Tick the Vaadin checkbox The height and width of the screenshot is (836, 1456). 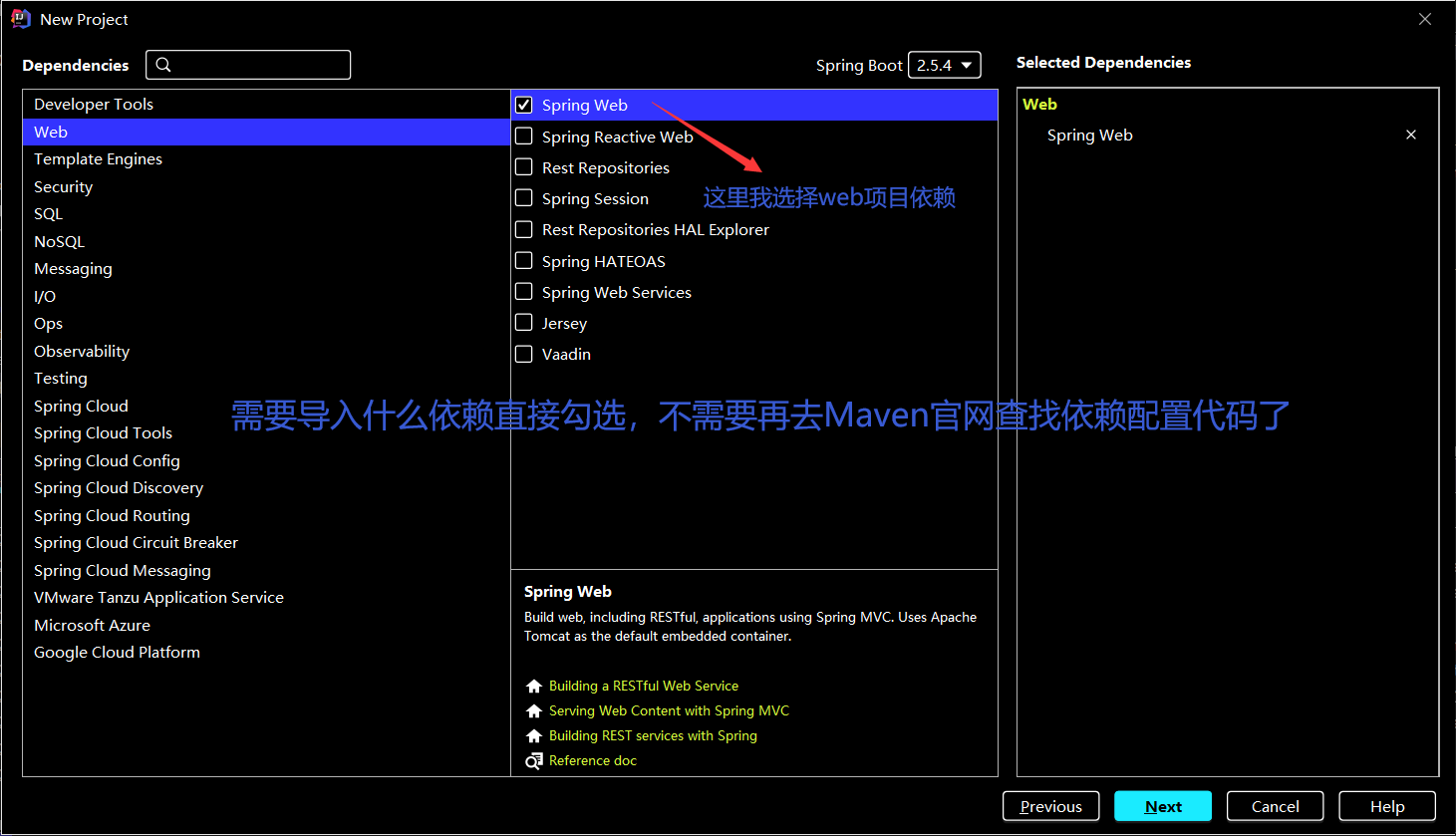click(x=524, y=353)
